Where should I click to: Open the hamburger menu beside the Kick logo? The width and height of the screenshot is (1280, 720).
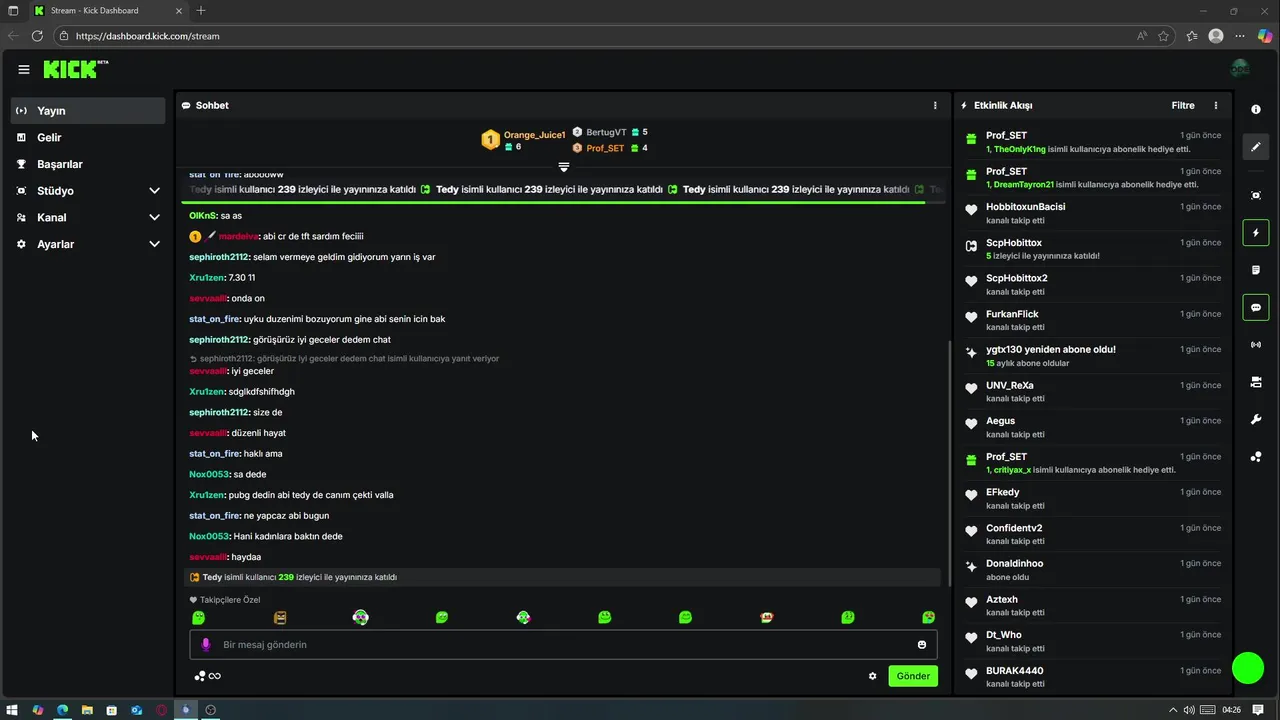click(x=24, y=69)
